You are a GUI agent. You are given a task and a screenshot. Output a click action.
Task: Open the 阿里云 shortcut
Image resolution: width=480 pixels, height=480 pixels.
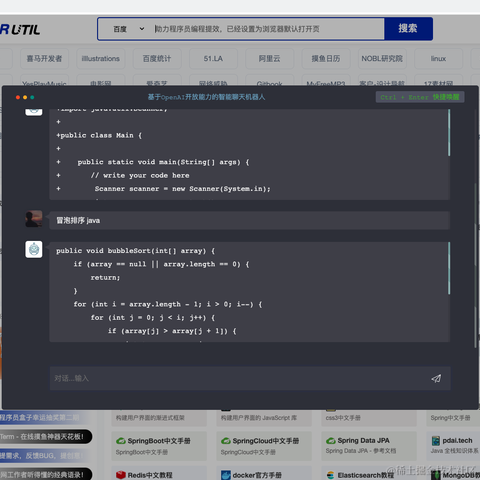click(x=270, y=59)
